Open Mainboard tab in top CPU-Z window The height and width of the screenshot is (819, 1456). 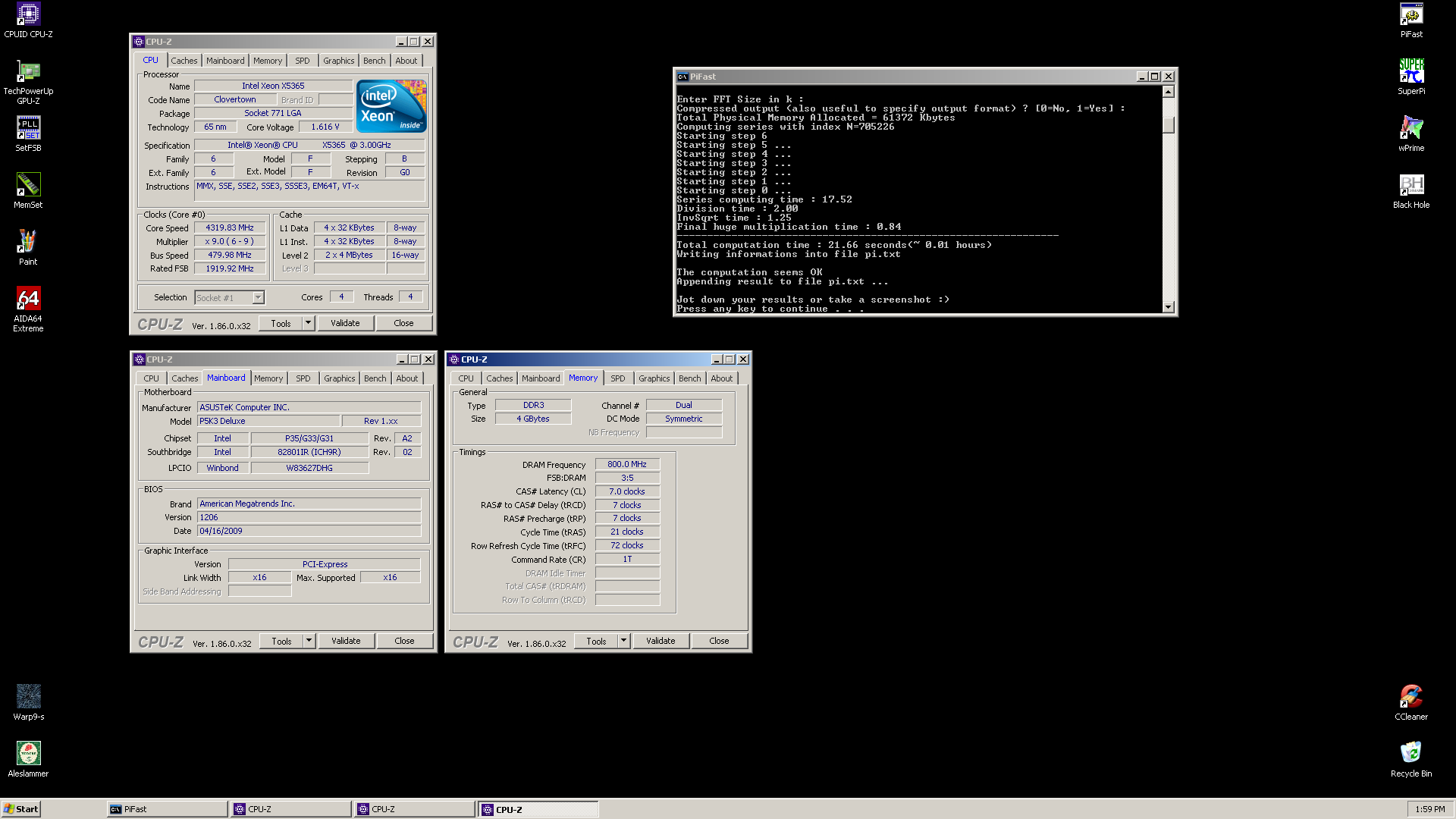(225, 61)
